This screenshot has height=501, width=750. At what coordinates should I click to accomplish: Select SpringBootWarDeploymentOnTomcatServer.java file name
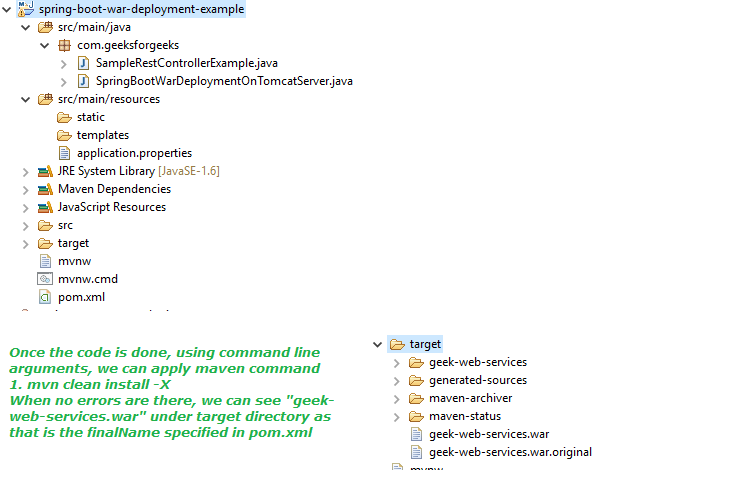(224, 81)
